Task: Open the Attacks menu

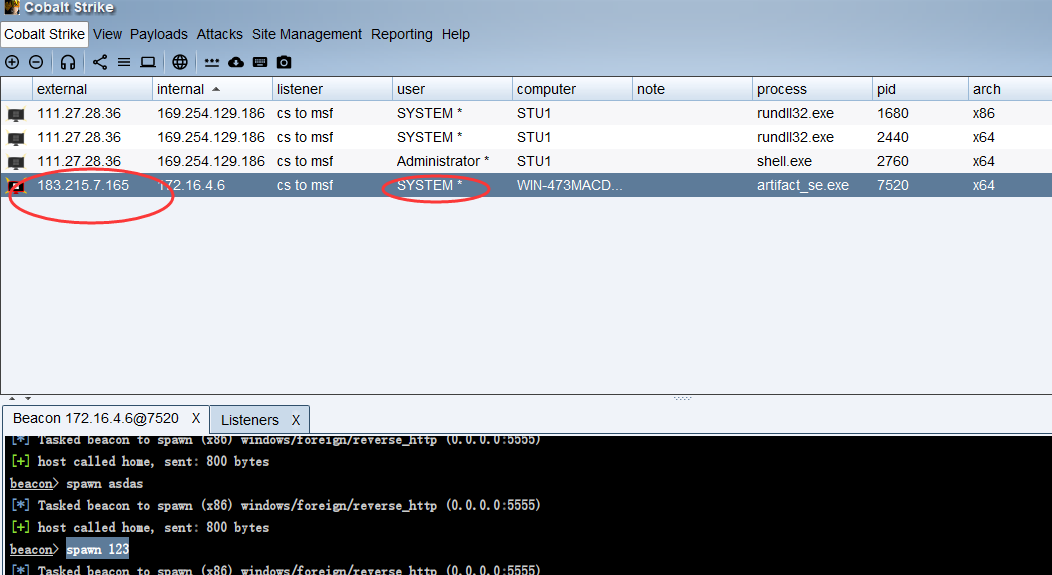Action: click(x=219, y=34)
